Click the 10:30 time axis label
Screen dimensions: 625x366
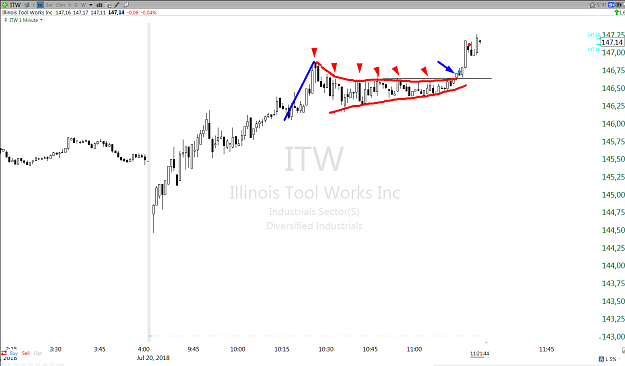(326, 349)
